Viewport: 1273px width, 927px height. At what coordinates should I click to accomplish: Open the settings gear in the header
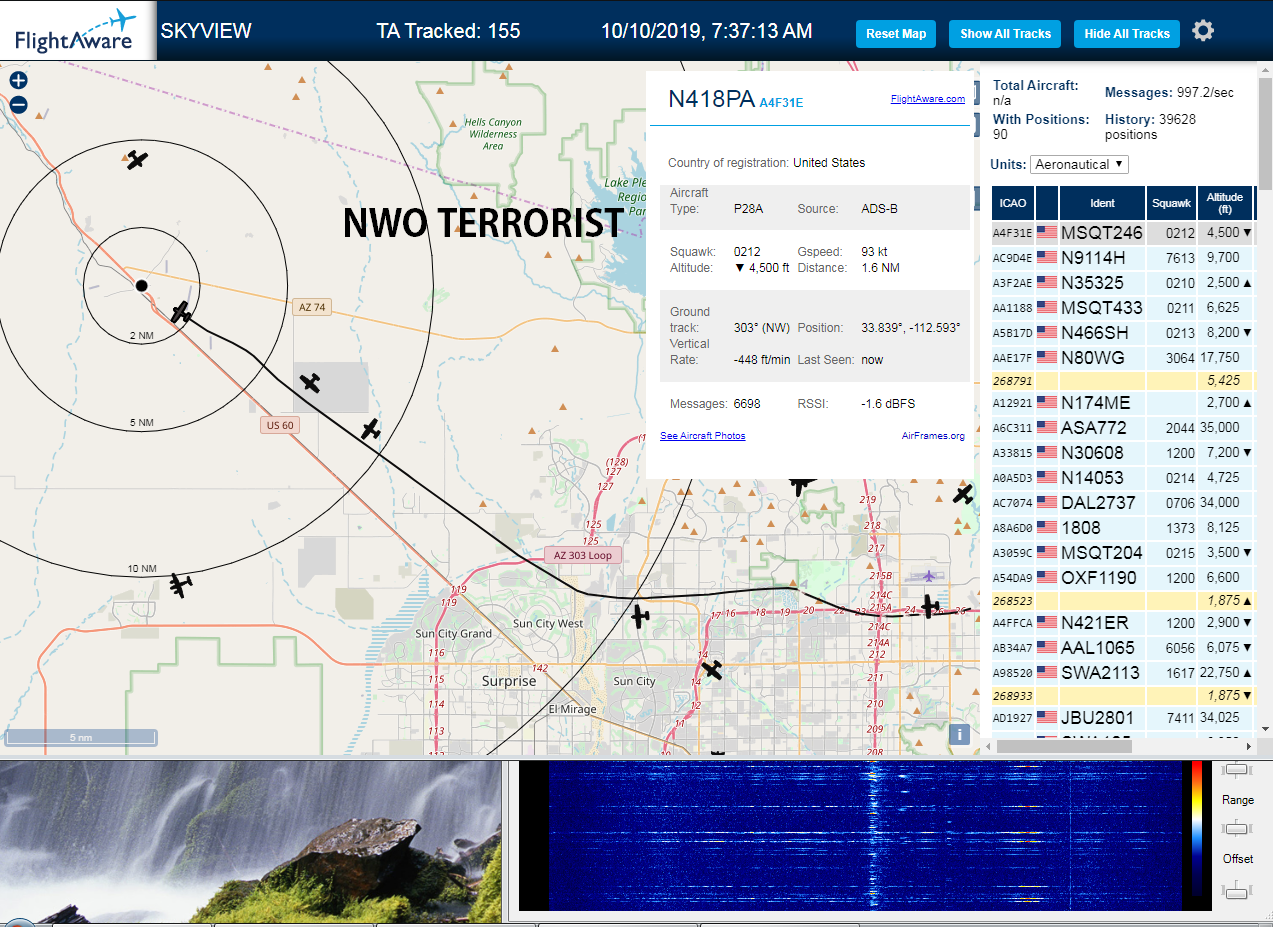coord(1203,31)
